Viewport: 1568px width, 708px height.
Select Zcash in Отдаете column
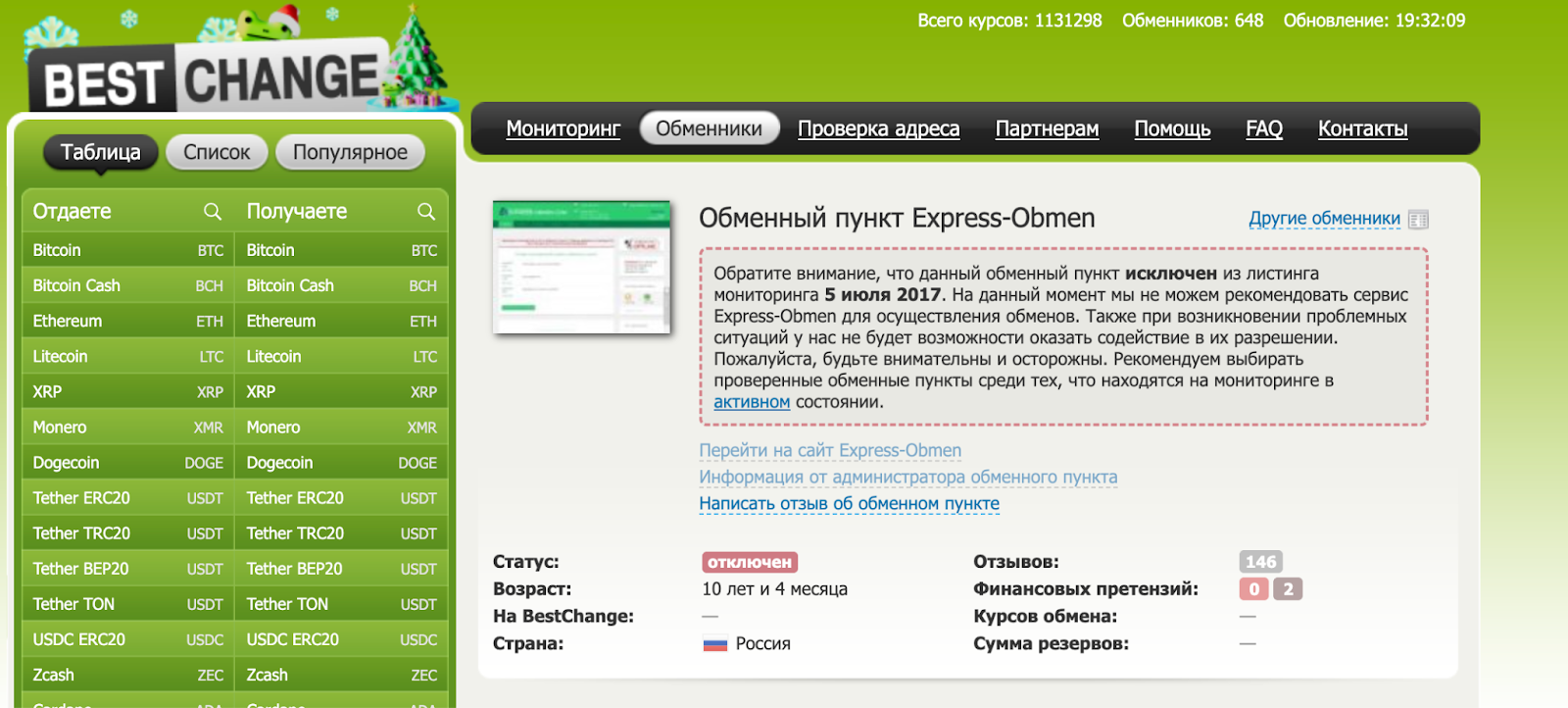pyautogui.click(x=127, y=674)
